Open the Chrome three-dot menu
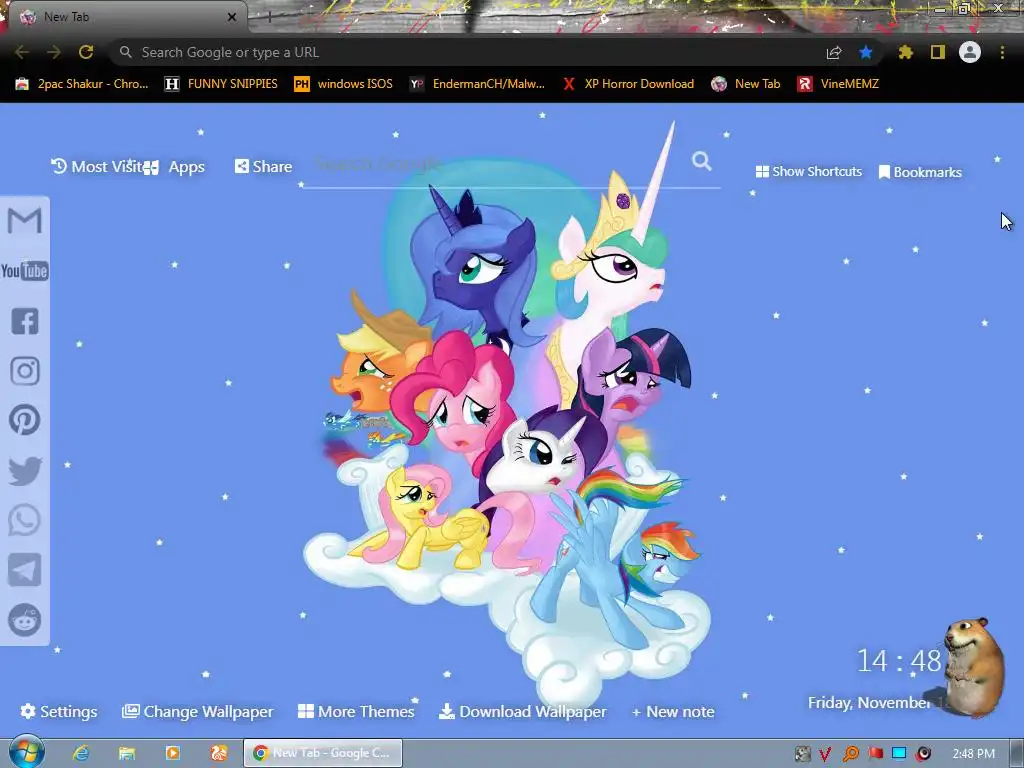 point(1002,52)
